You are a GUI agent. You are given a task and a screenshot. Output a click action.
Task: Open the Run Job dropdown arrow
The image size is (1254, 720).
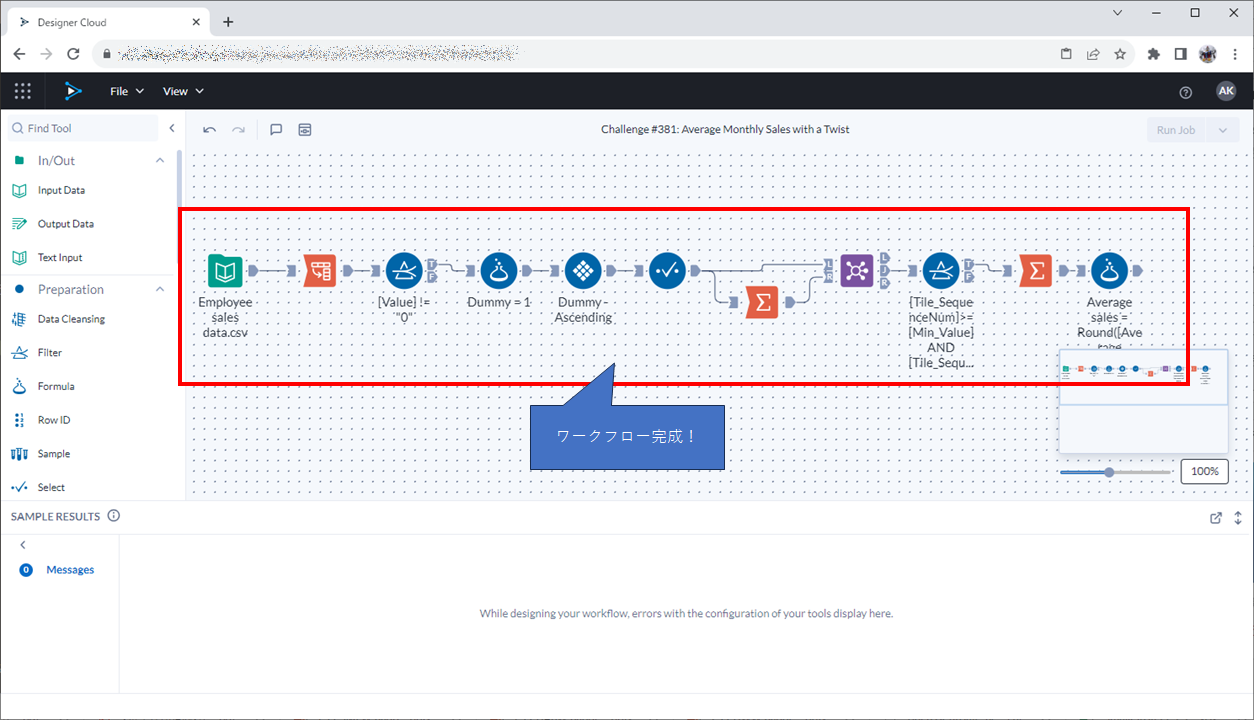(1221, 130)
